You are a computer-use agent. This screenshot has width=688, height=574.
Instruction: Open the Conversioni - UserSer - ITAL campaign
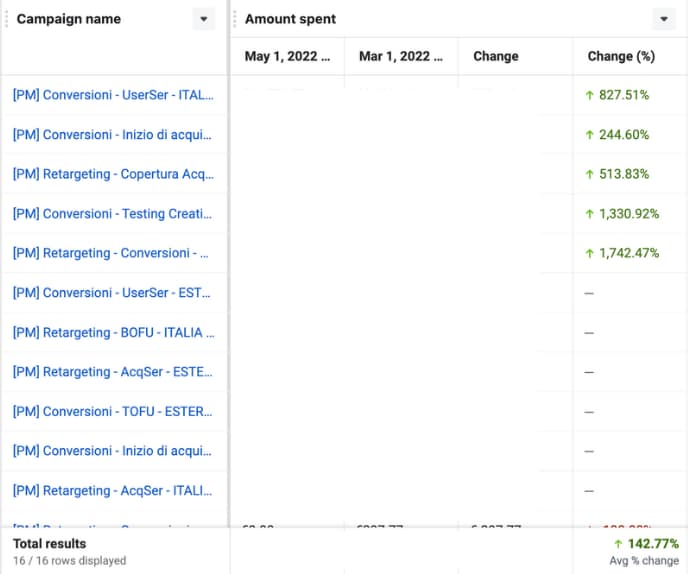click(x=113, y=95)
